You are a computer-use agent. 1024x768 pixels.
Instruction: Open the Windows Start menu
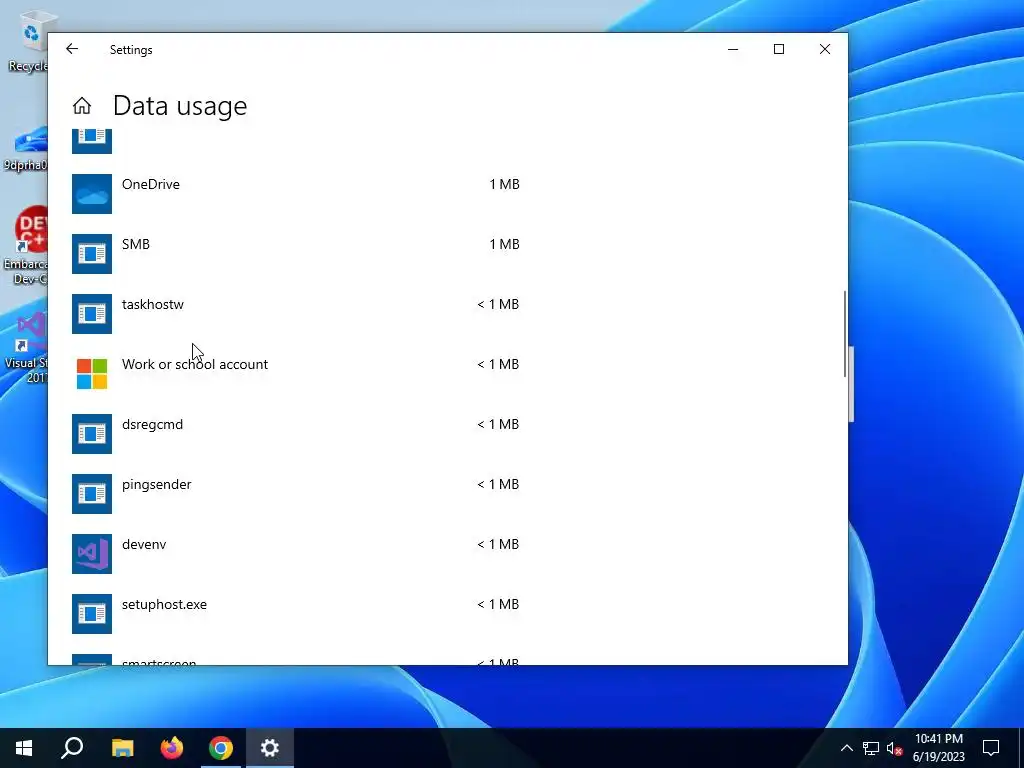[x=24, y=748]
